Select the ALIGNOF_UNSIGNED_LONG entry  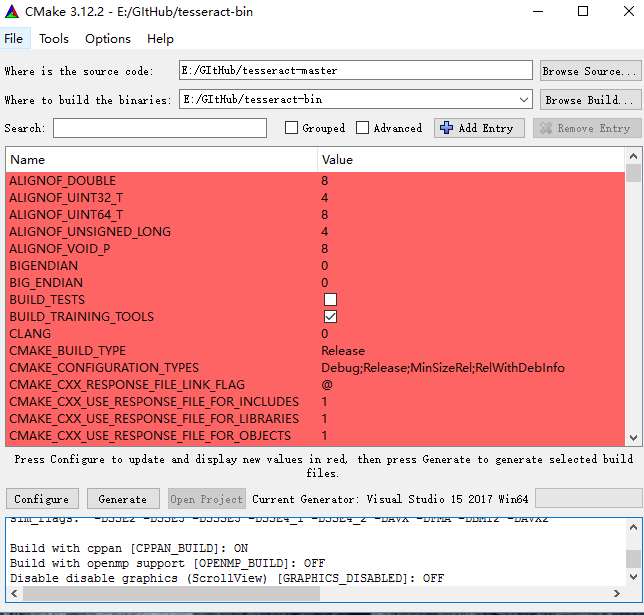[x=90, y=232]
